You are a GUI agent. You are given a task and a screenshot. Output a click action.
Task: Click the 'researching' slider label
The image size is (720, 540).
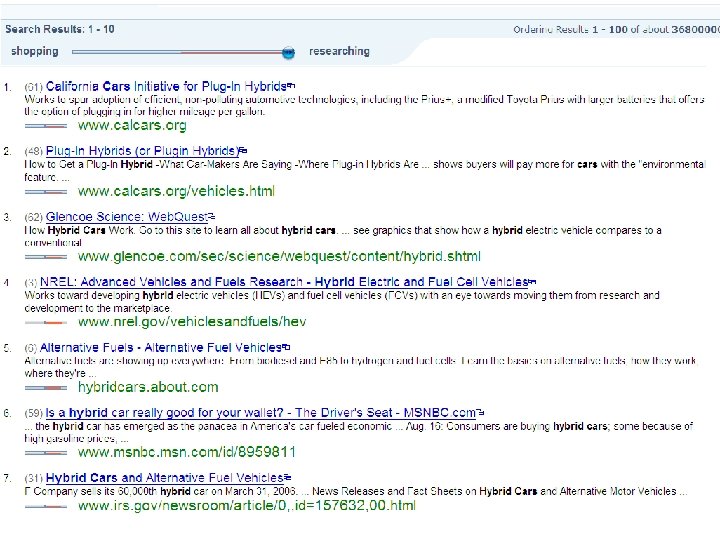pos(339,51)
